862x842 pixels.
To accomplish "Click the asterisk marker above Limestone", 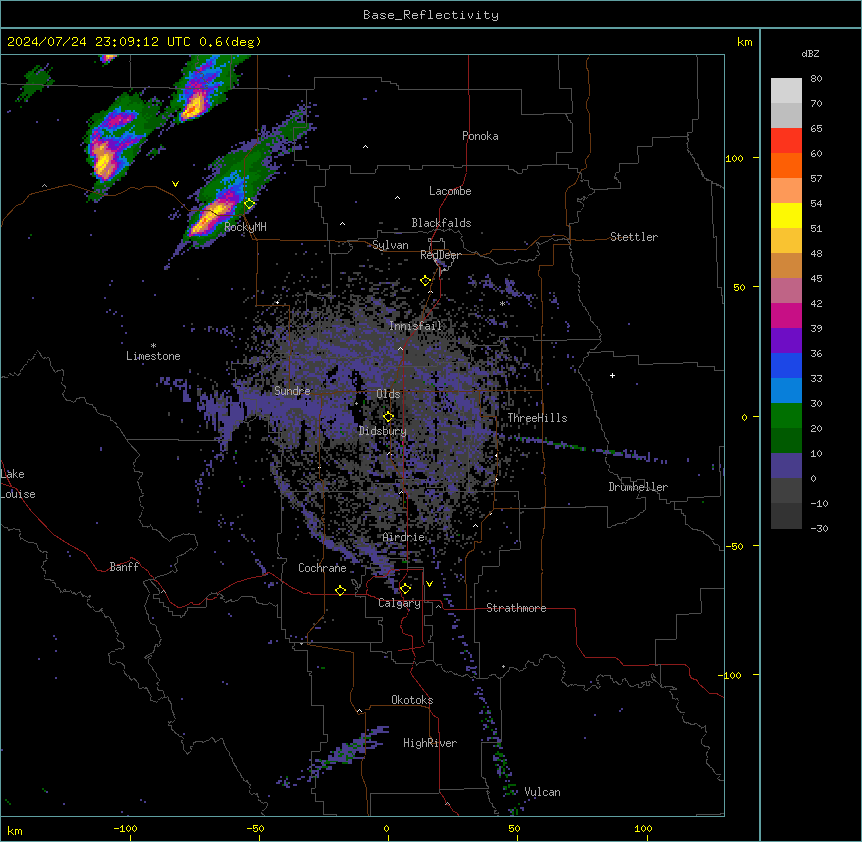I will (153, 346).
